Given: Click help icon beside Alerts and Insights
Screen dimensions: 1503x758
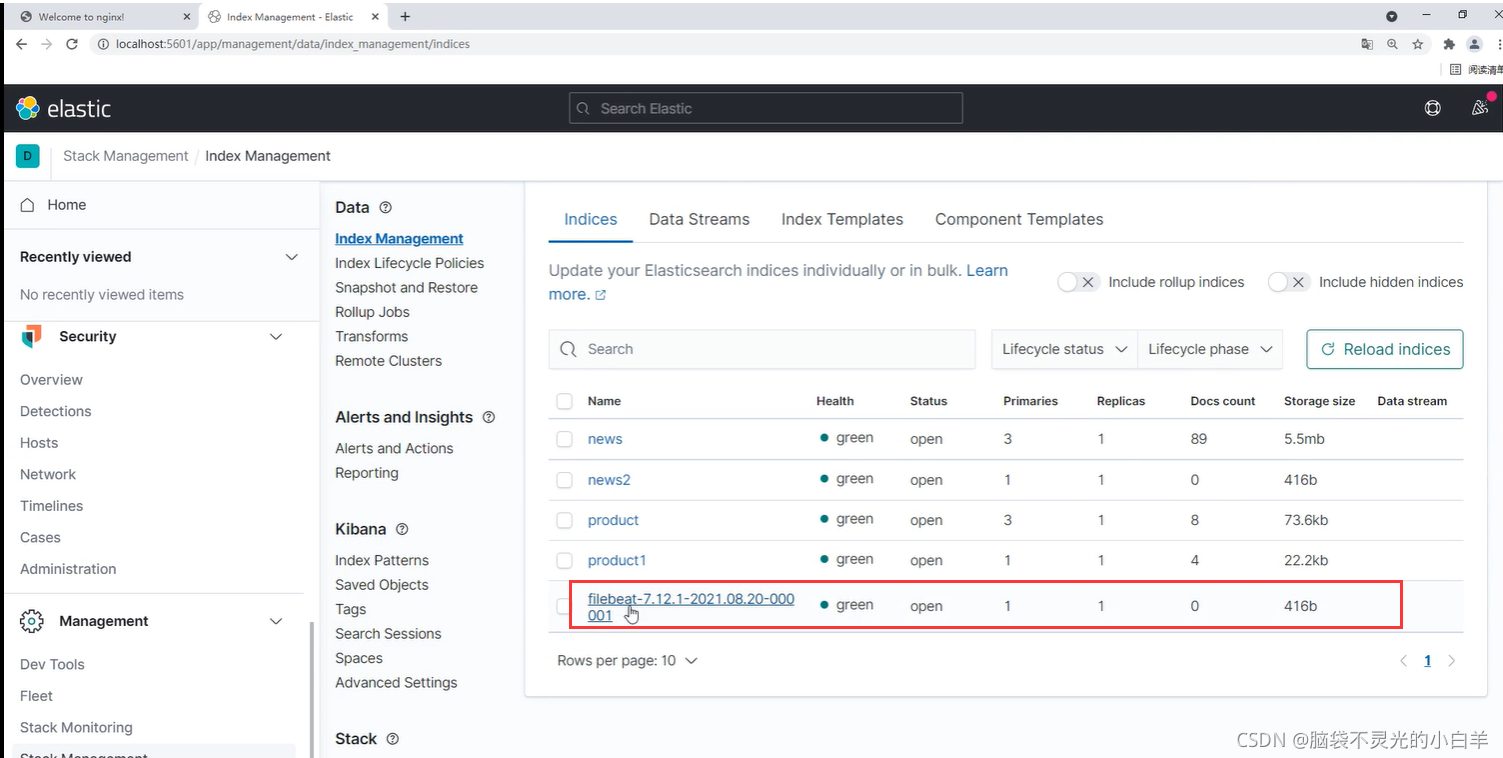Looking at the screenshot, I should [x=489, y=417].
